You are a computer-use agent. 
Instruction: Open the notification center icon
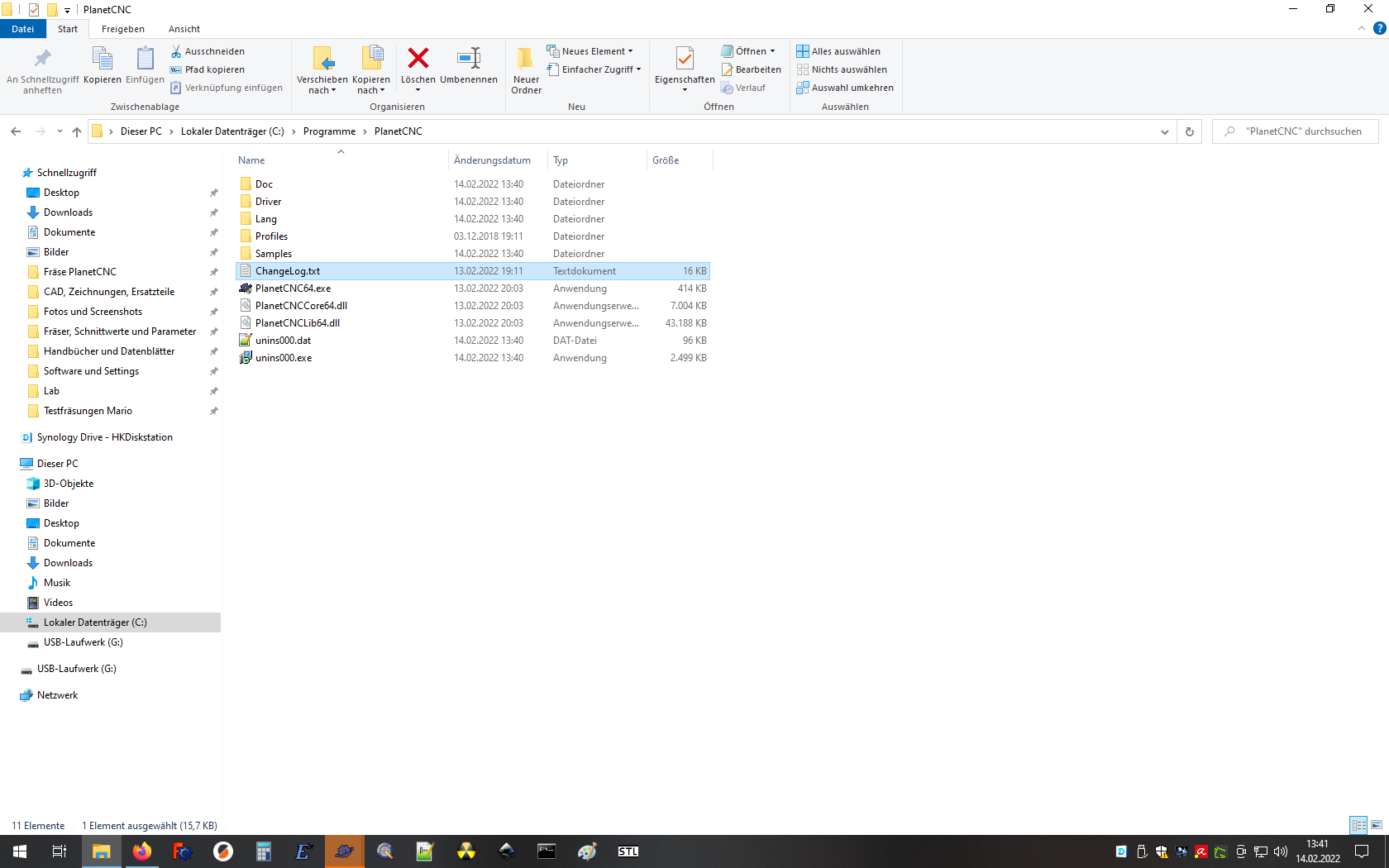tap(1362, 851)
